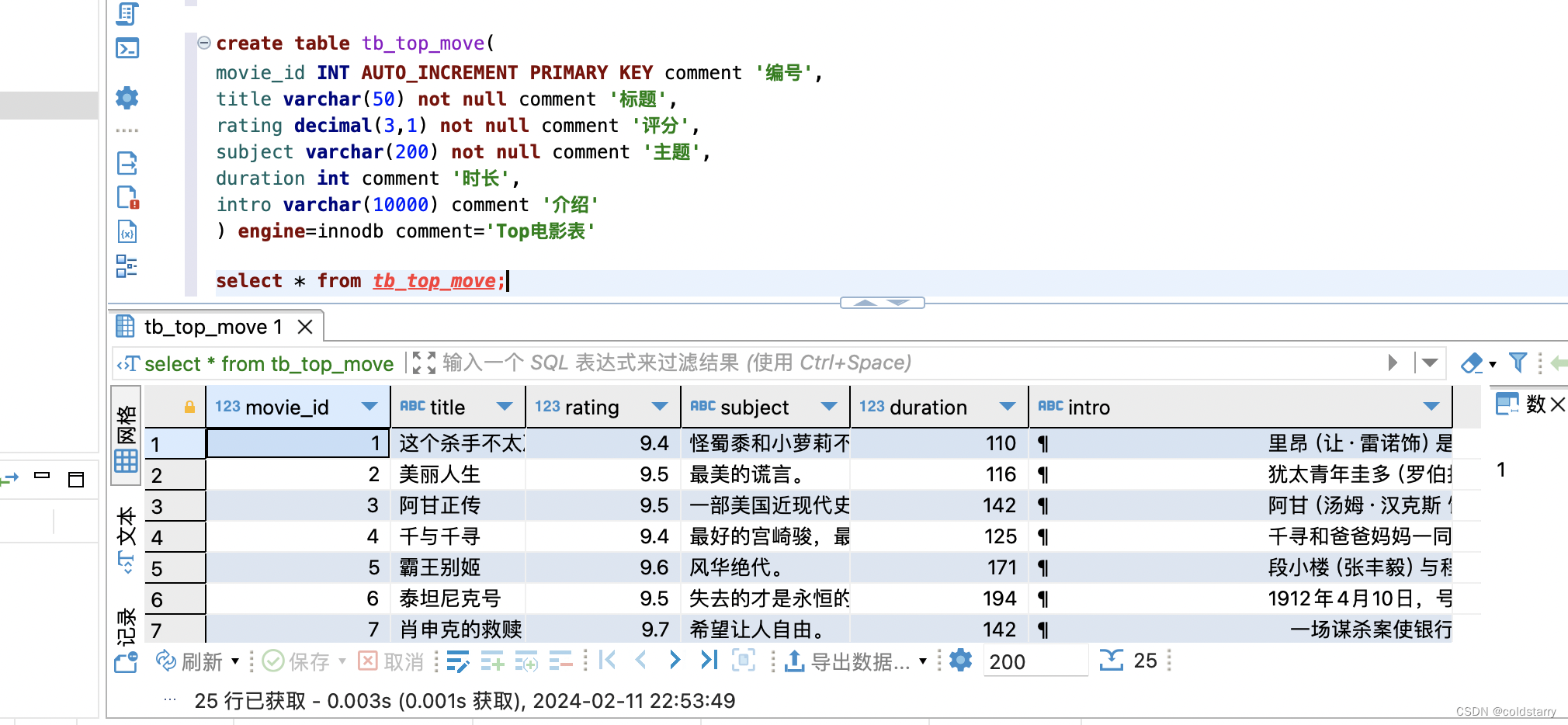
Task: Switch to text view in vertical tab
Action: (x=127, y=541)
